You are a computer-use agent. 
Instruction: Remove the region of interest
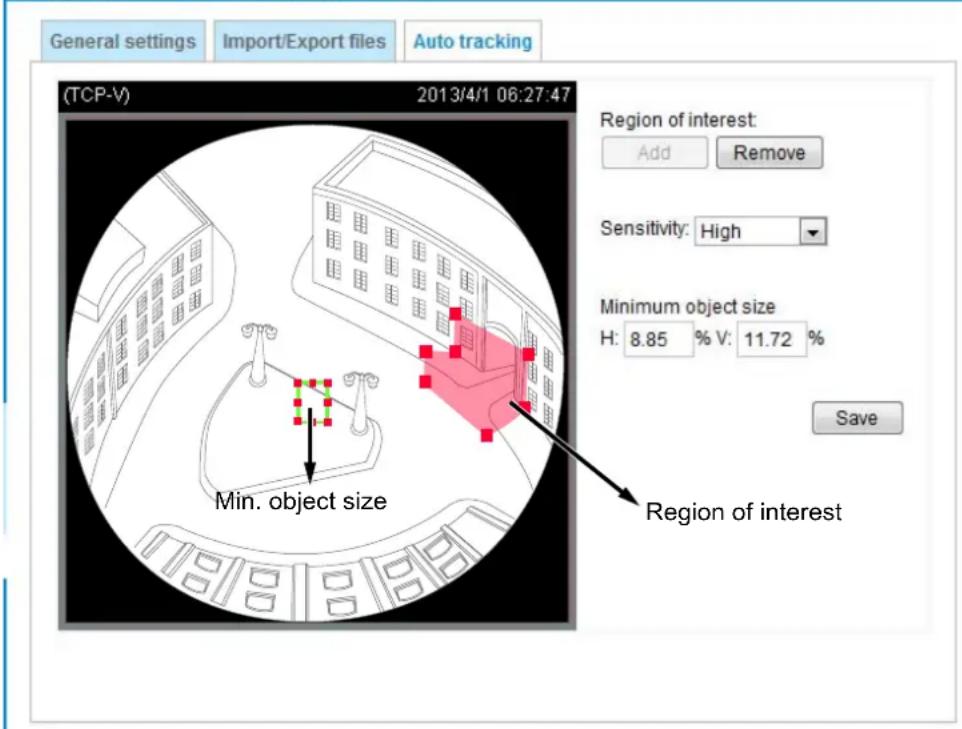[x=769, y=153]
